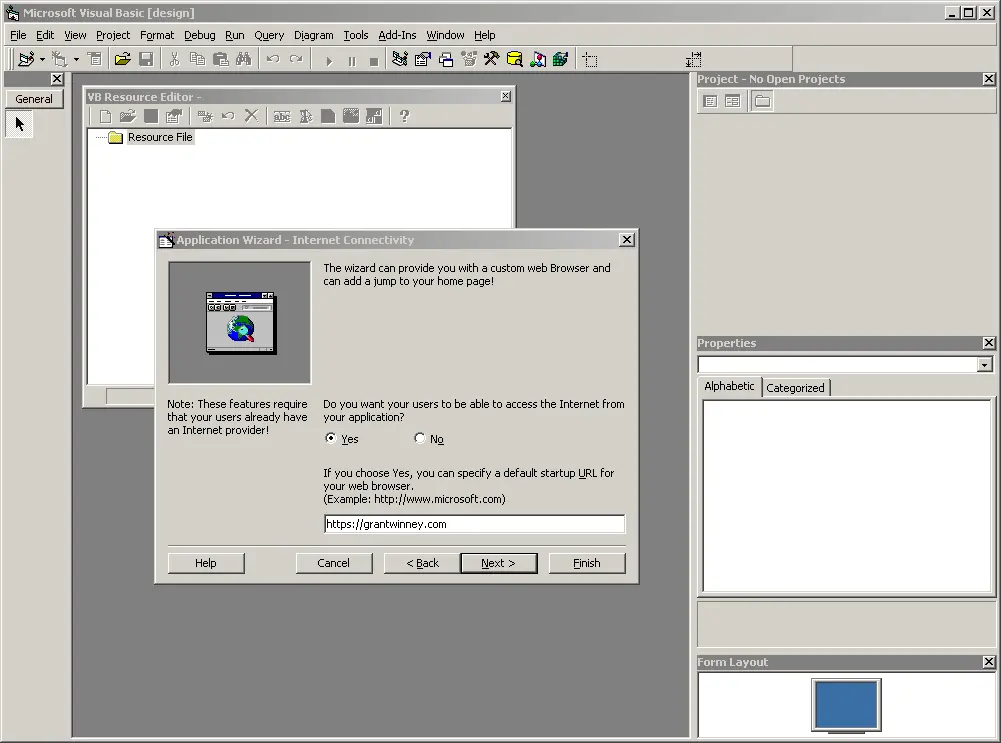
Task: Open the Debug menu
Action: tap(200, 35)
